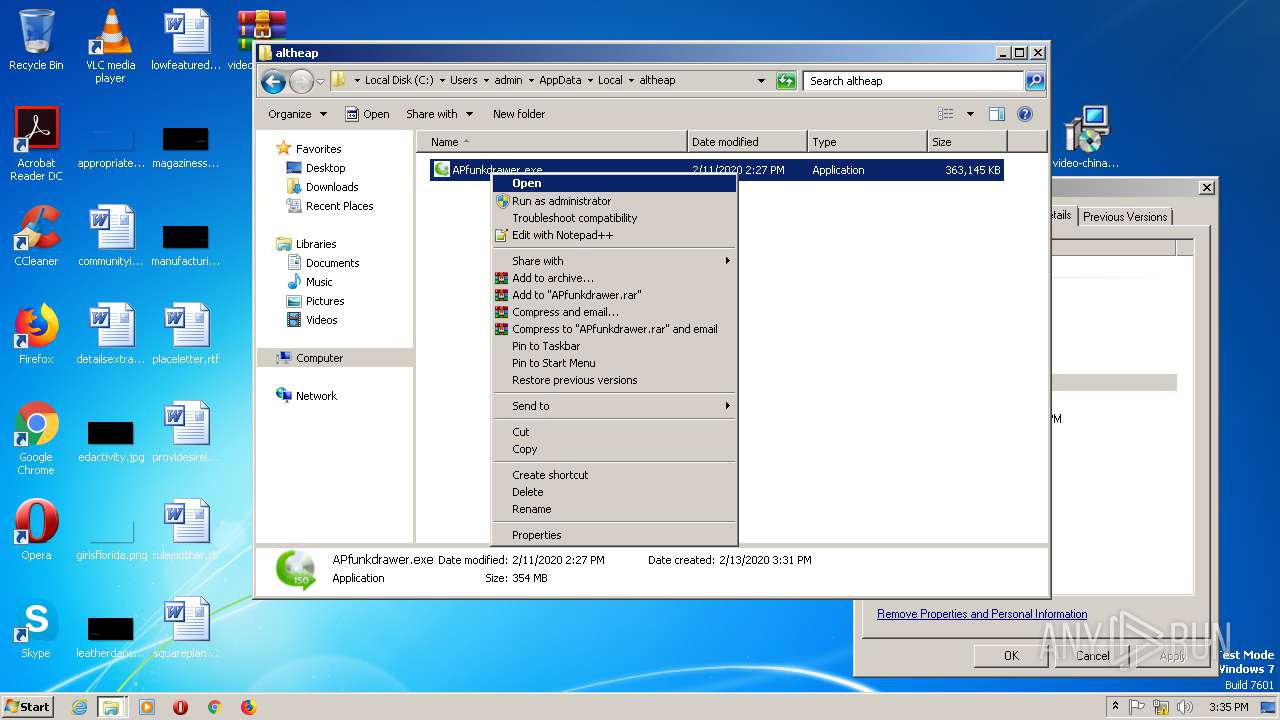
Task: Open Explorer help question mark
Action: [x=1025, y=114]
